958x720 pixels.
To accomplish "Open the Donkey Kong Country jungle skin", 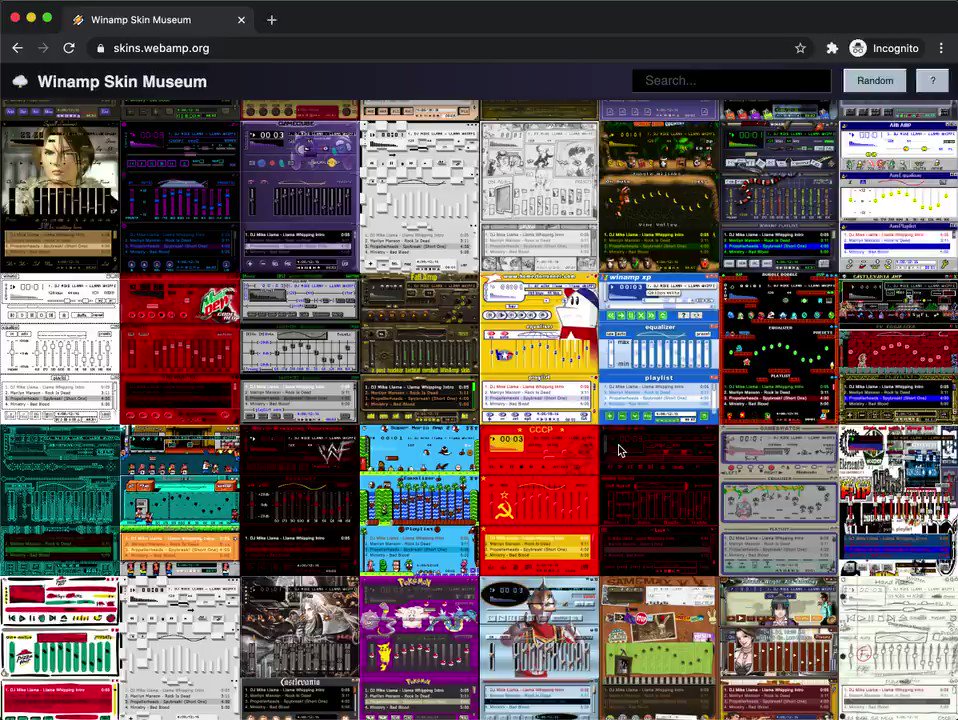I will coord(659,196).
